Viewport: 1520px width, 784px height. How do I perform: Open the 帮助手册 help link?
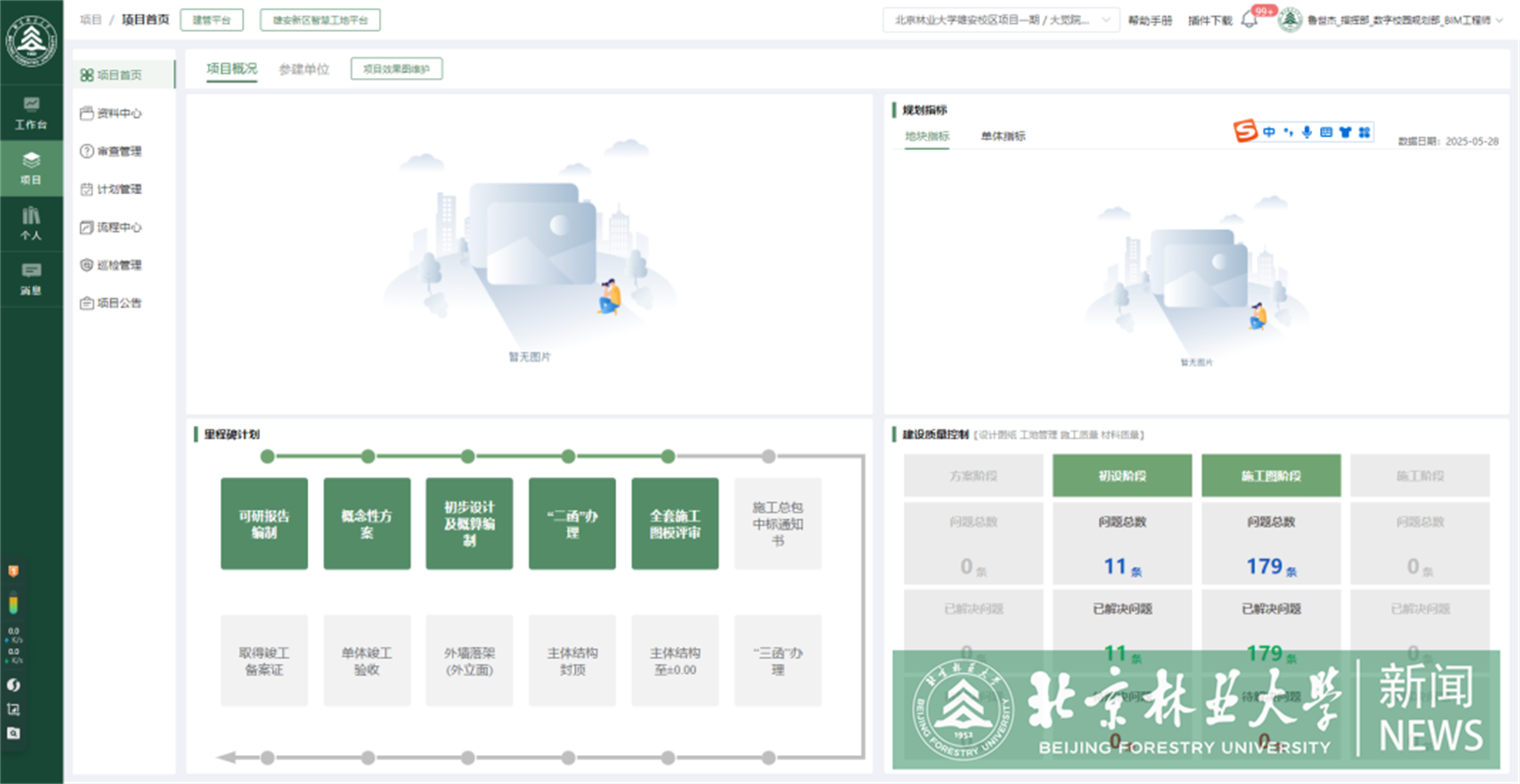tap(1149, 19)
